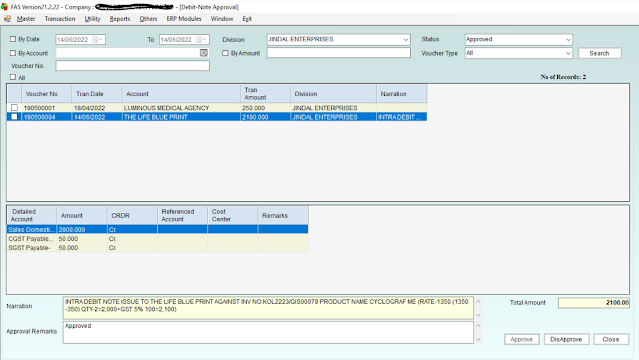
Task: Click the 18/04/2022 tran date cell
Action: pos(97,108)
